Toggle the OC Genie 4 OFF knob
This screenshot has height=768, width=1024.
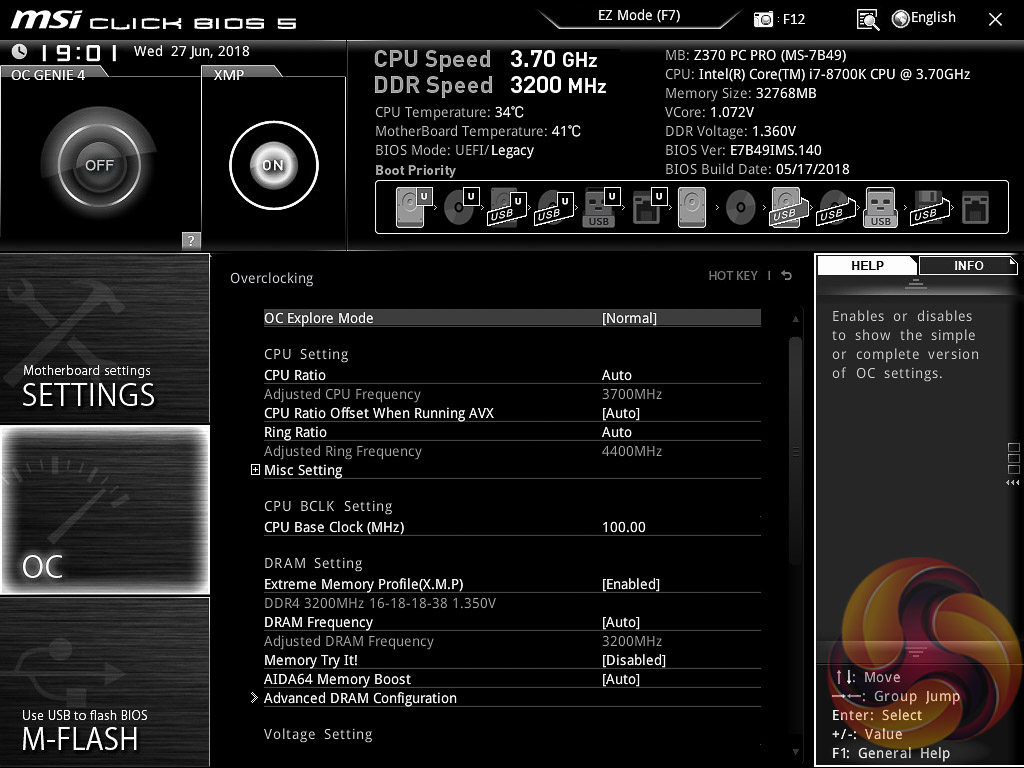[99, 165]
